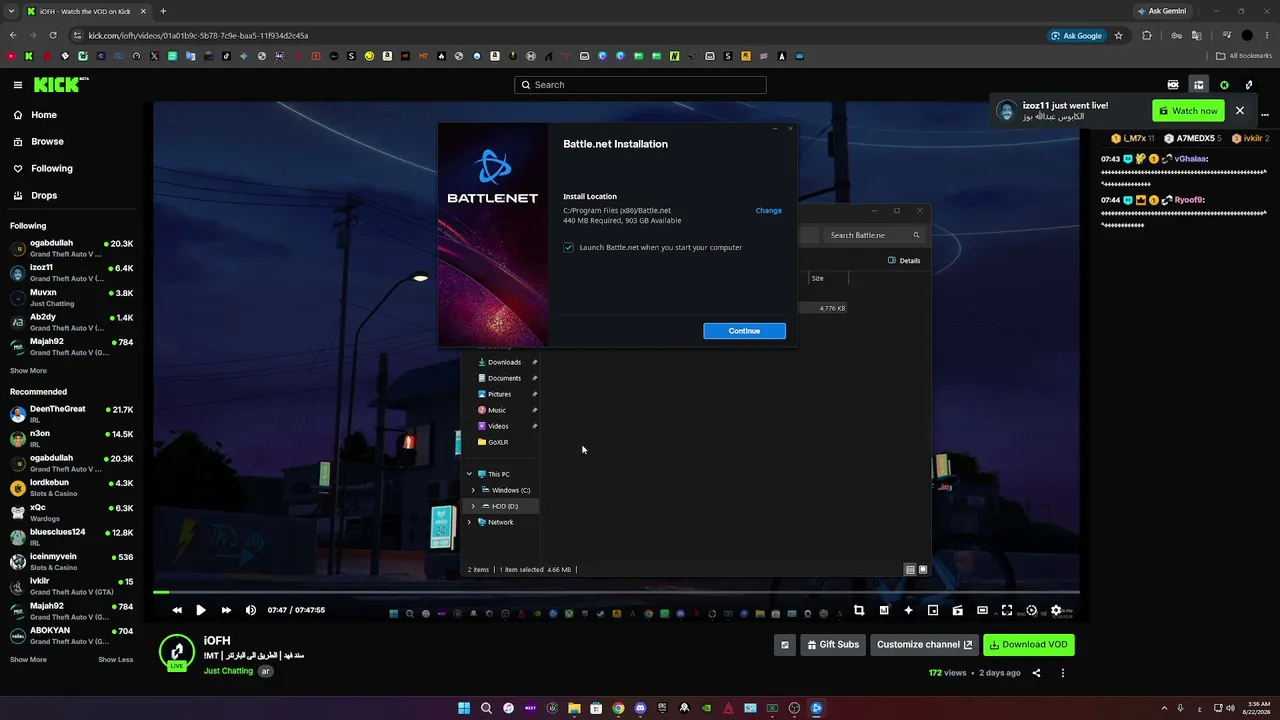Image resolution: width=1280 pixels, height=720 pixels.
Task: Open Customize channel
Action: (925, 645)
